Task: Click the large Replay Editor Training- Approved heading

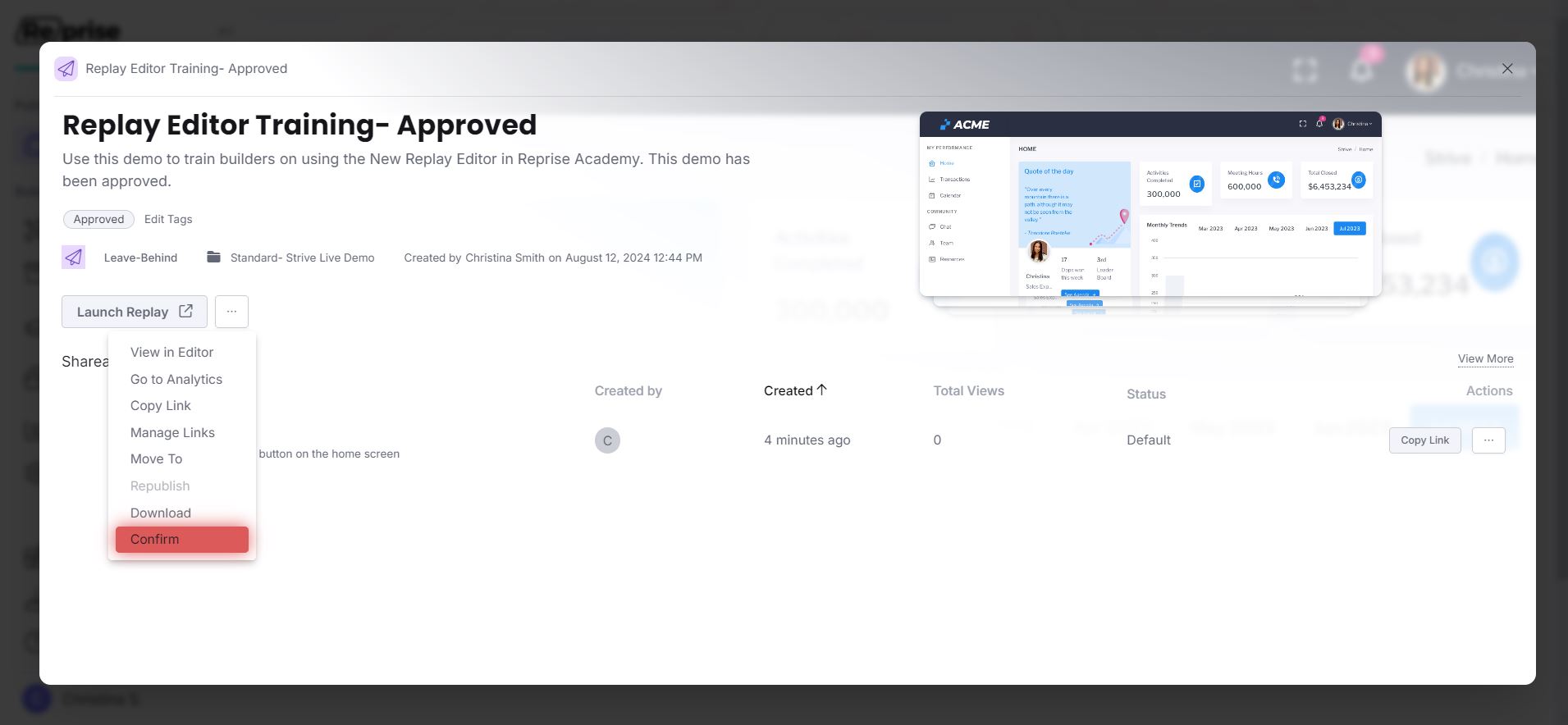Action: (x=299, y=125)
